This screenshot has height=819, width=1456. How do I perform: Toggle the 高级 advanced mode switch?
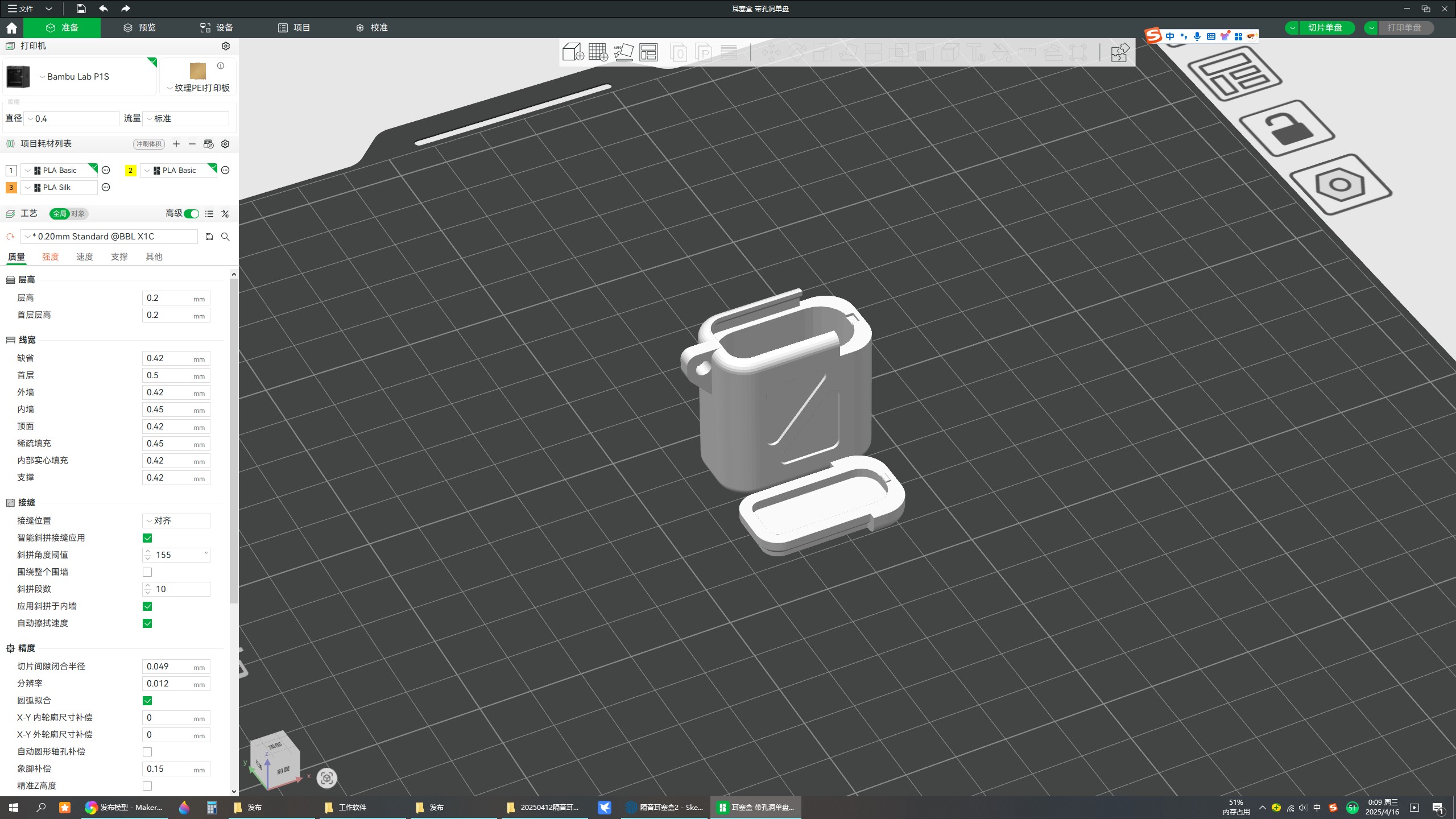tap(192, 214)
